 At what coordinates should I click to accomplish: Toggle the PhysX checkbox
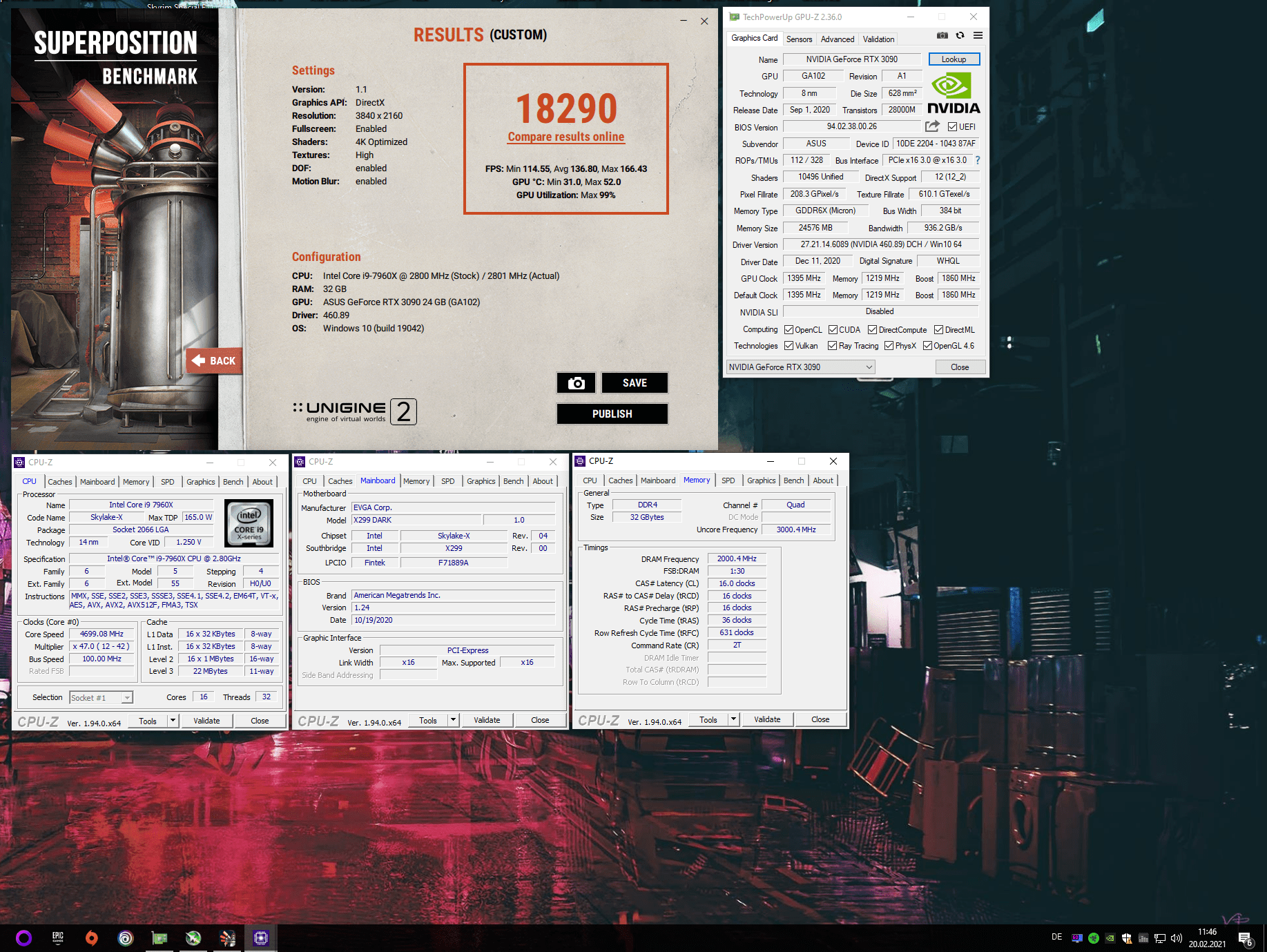889,346
